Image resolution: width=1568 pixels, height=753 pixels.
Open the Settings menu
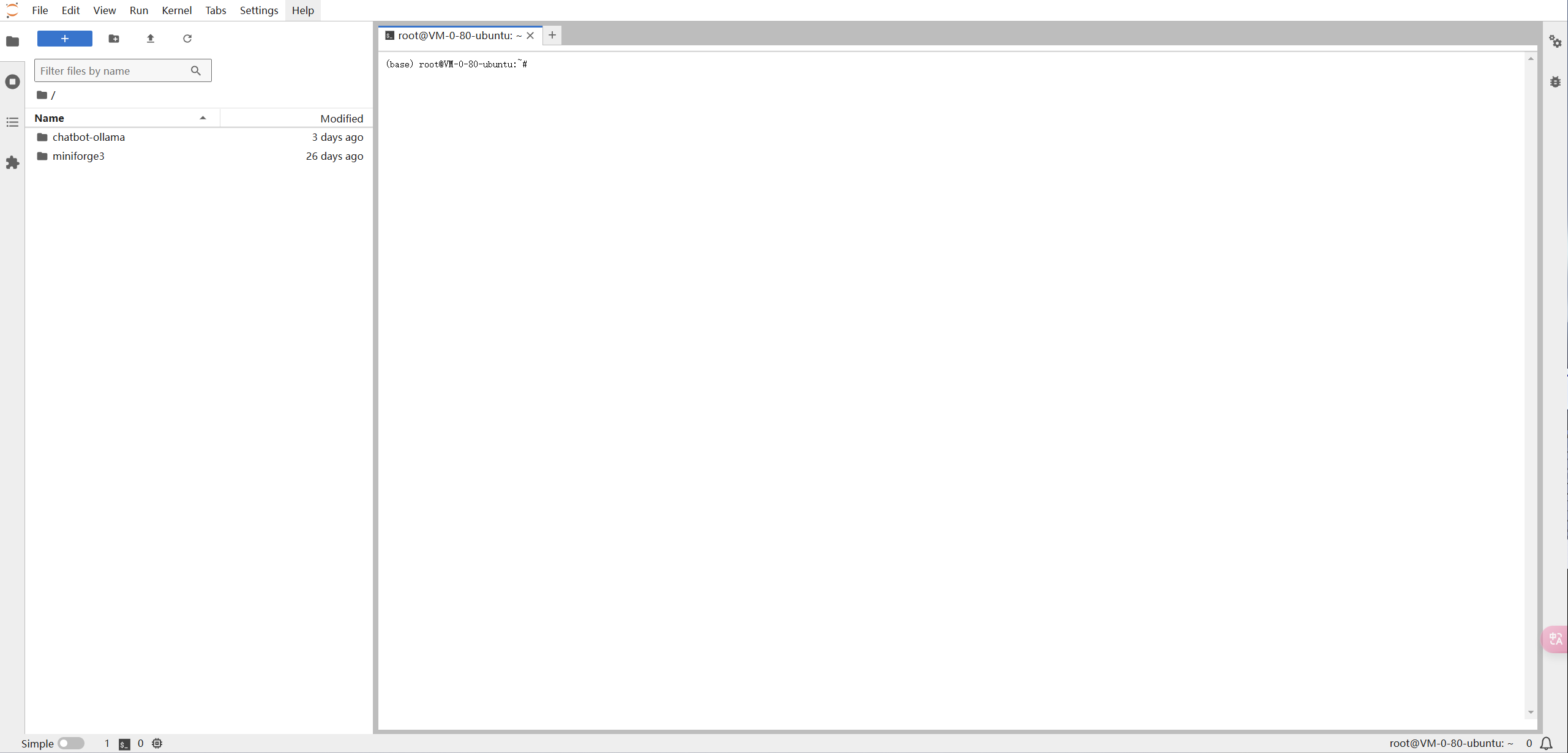point(258,10)
